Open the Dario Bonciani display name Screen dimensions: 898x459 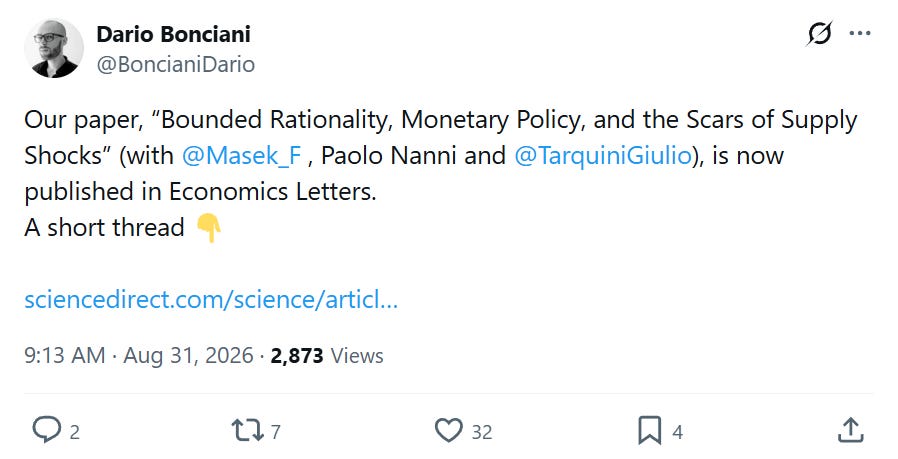coord(173,34)
